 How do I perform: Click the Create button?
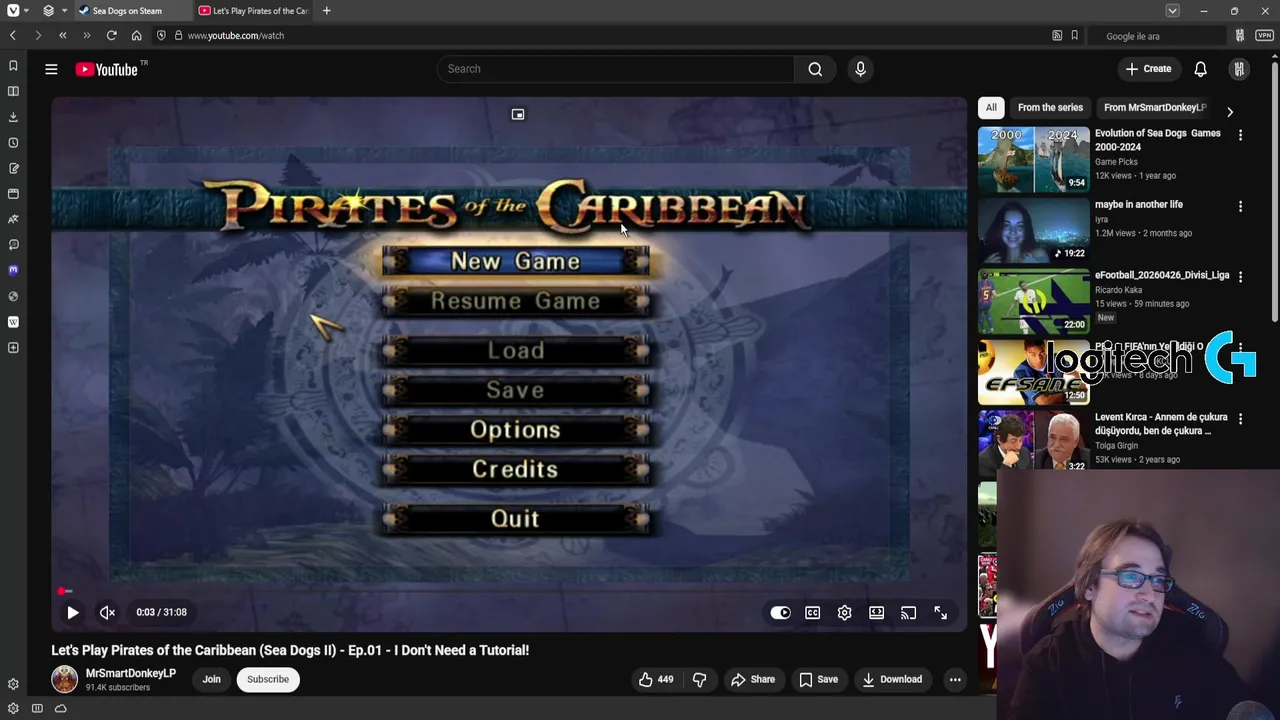tap(1148, 69)
